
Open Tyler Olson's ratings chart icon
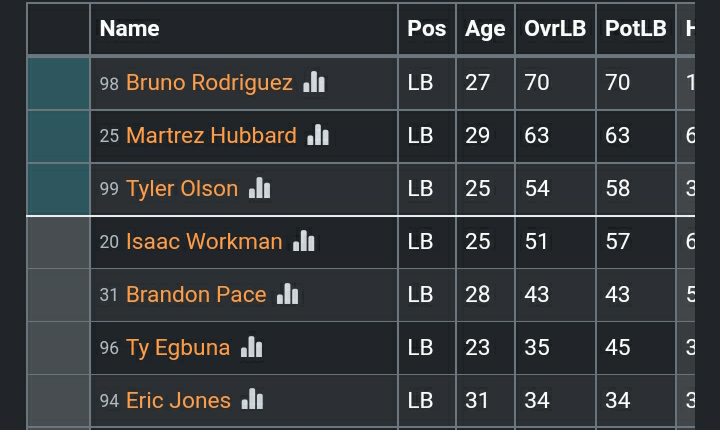coord(260,188)
